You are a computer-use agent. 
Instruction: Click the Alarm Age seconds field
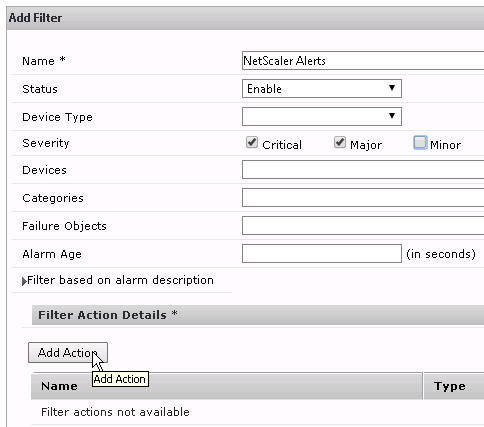click(x=322, y=254)
